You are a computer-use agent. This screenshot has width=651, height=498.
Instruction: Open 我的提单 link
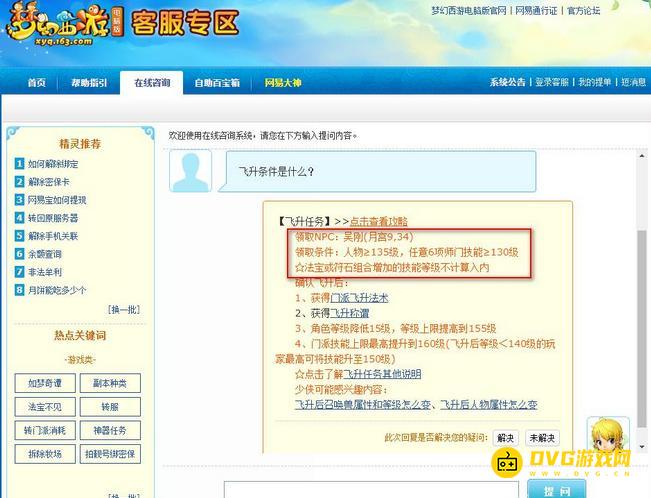[595, 82]
